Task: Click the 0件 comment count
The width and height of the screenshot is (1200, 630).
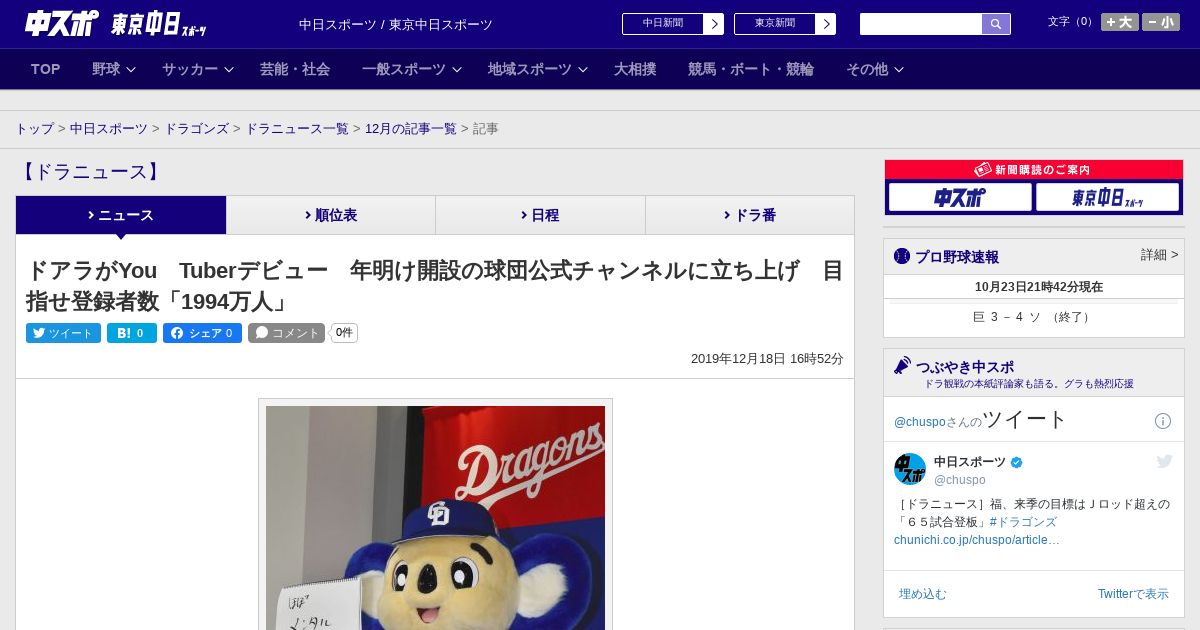Action: click(344, 333)
